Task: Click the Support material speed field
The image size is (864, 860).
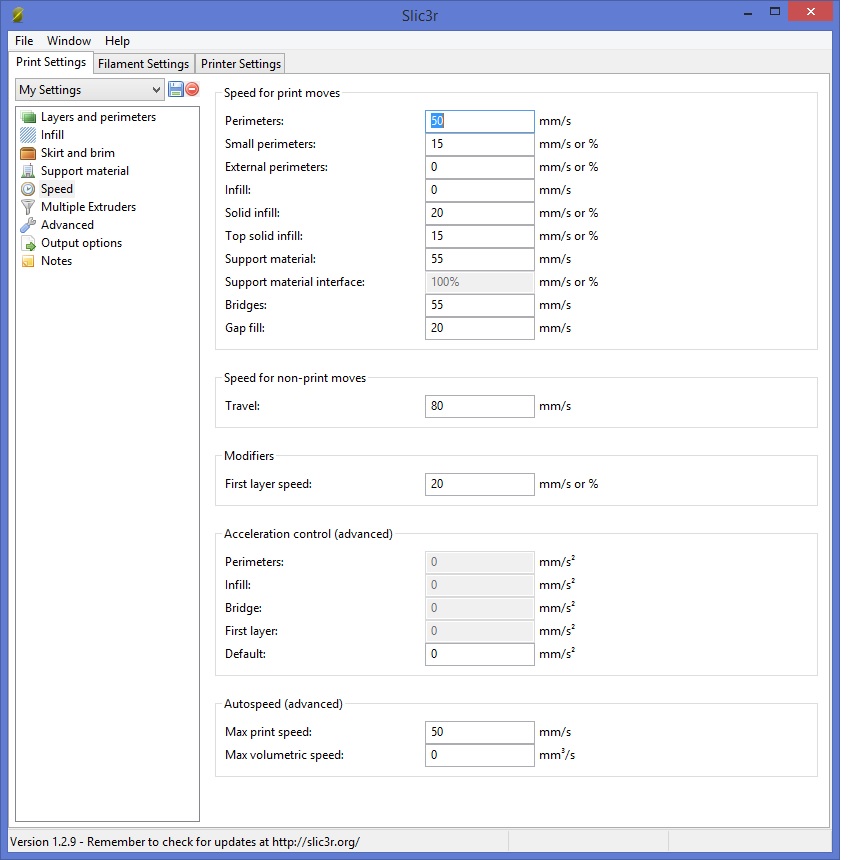Action: [x=479, y=259]
